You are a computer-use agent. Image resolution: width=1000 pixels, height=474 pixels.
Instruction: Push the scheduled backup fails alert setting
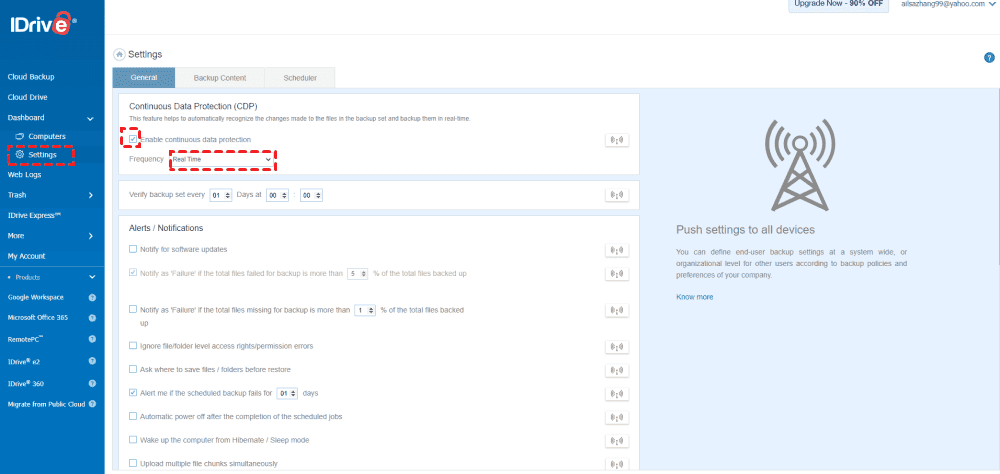(617, 394)
